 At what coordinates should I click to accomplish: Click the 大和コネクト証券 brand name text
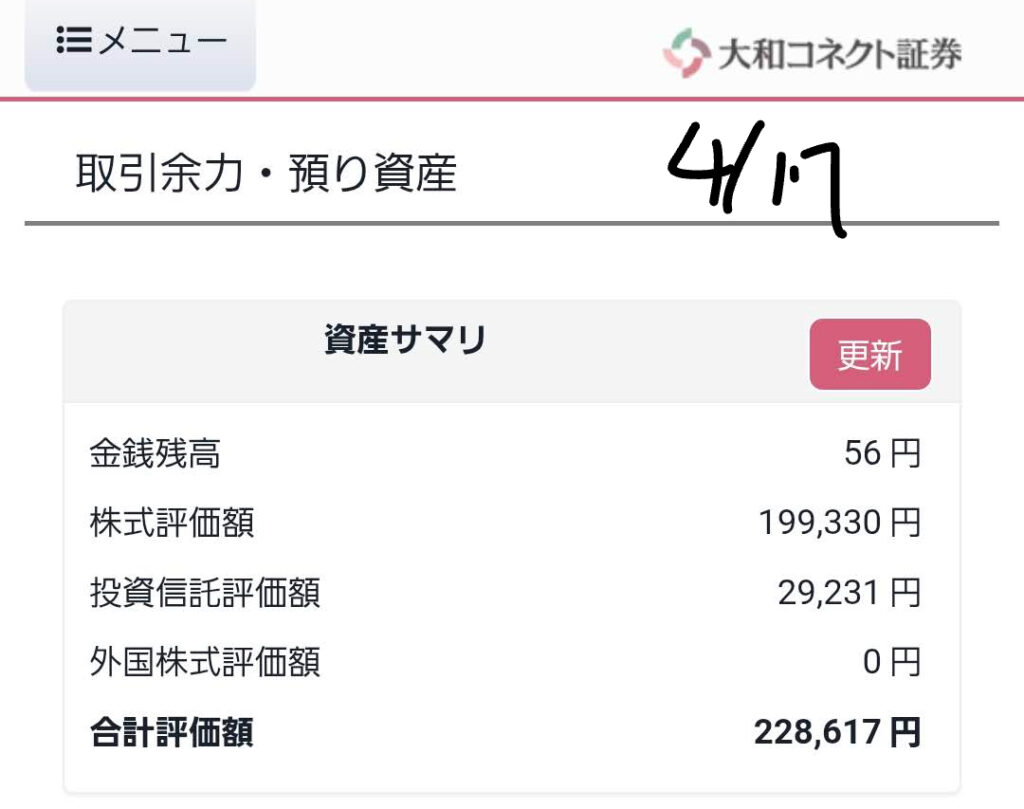pos(839,54)
